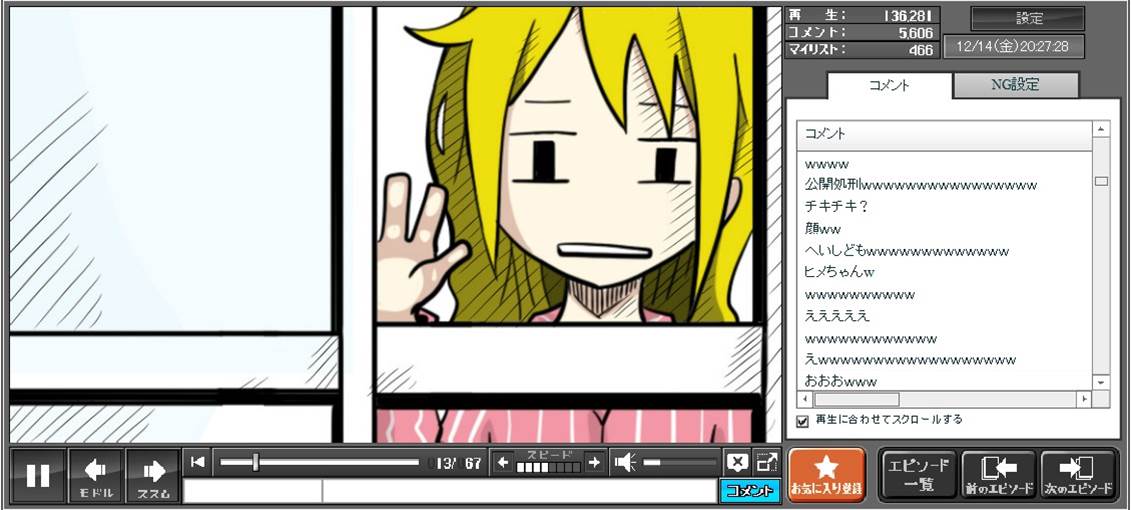Submit comment with blue コメント button
Screen dimensions: 1131x510
pos(749,491)
